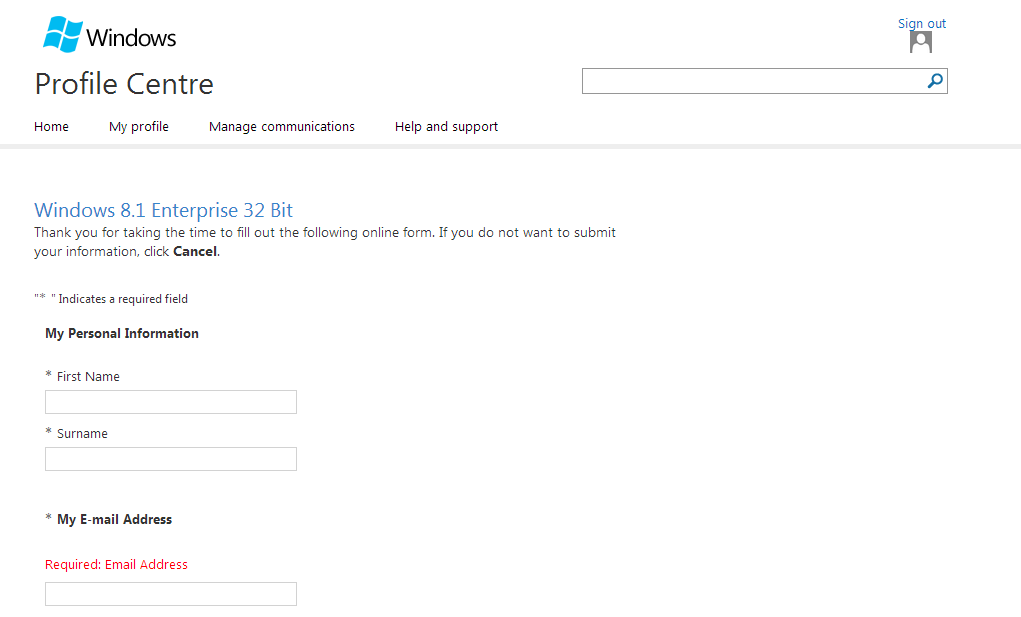Click the Indicates a required field note
Image resolution: width=1021 pixels, height=617 pixels.
coord(111,299)
